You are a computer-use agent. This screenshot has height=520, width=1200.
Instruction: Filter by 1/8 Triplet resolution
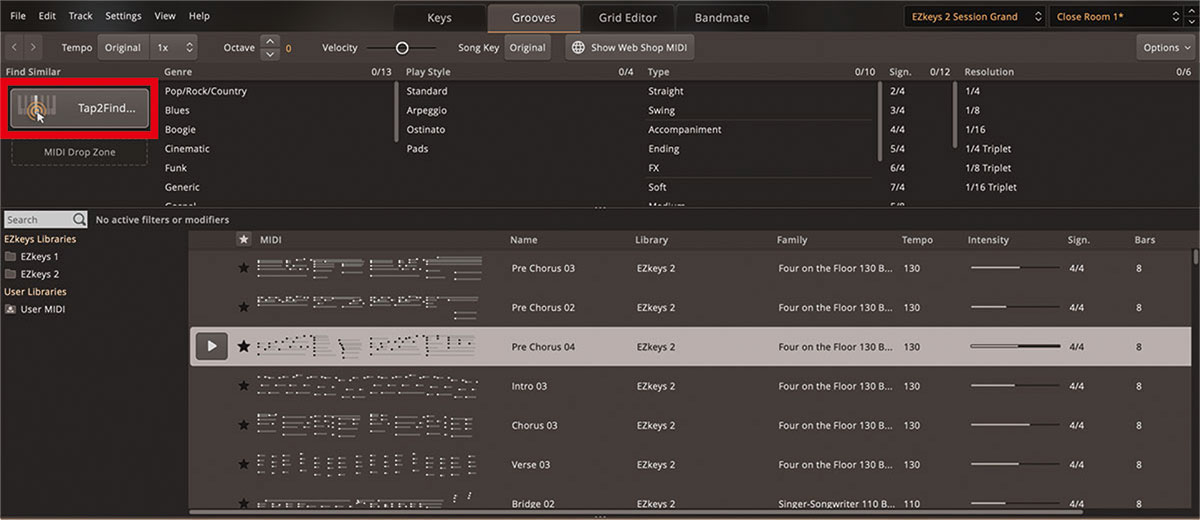(x=988, y=168)
